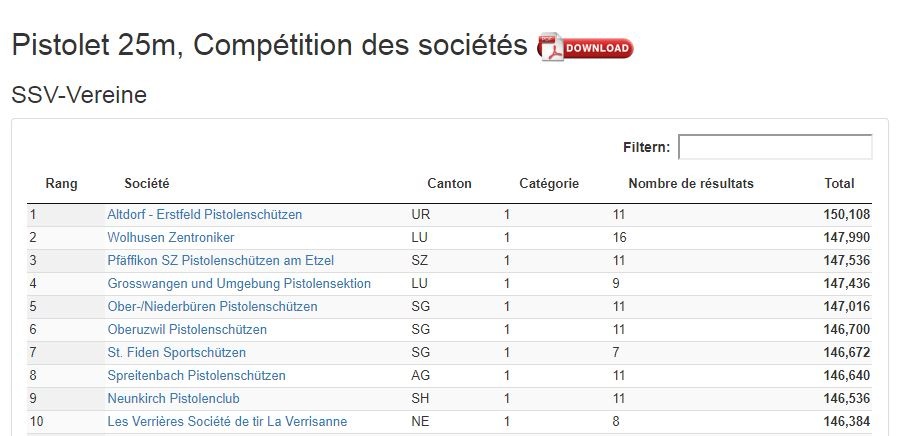Open Grosswangen und Umgebung Pistolensektion link
Image resolution: width=914 pixels, height=436 pixels.
point(239,284)
